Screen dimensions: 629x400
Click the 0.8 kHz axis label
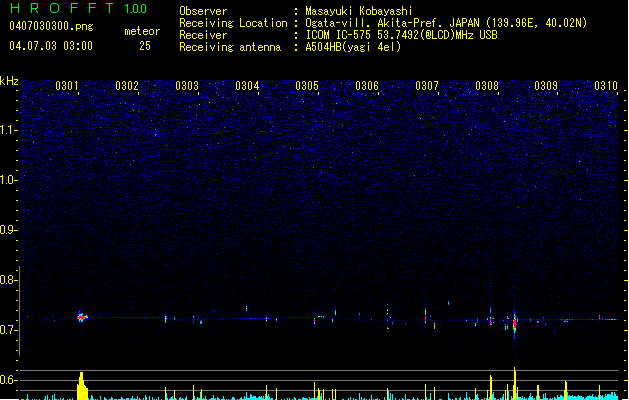click(x=8, y=280)
